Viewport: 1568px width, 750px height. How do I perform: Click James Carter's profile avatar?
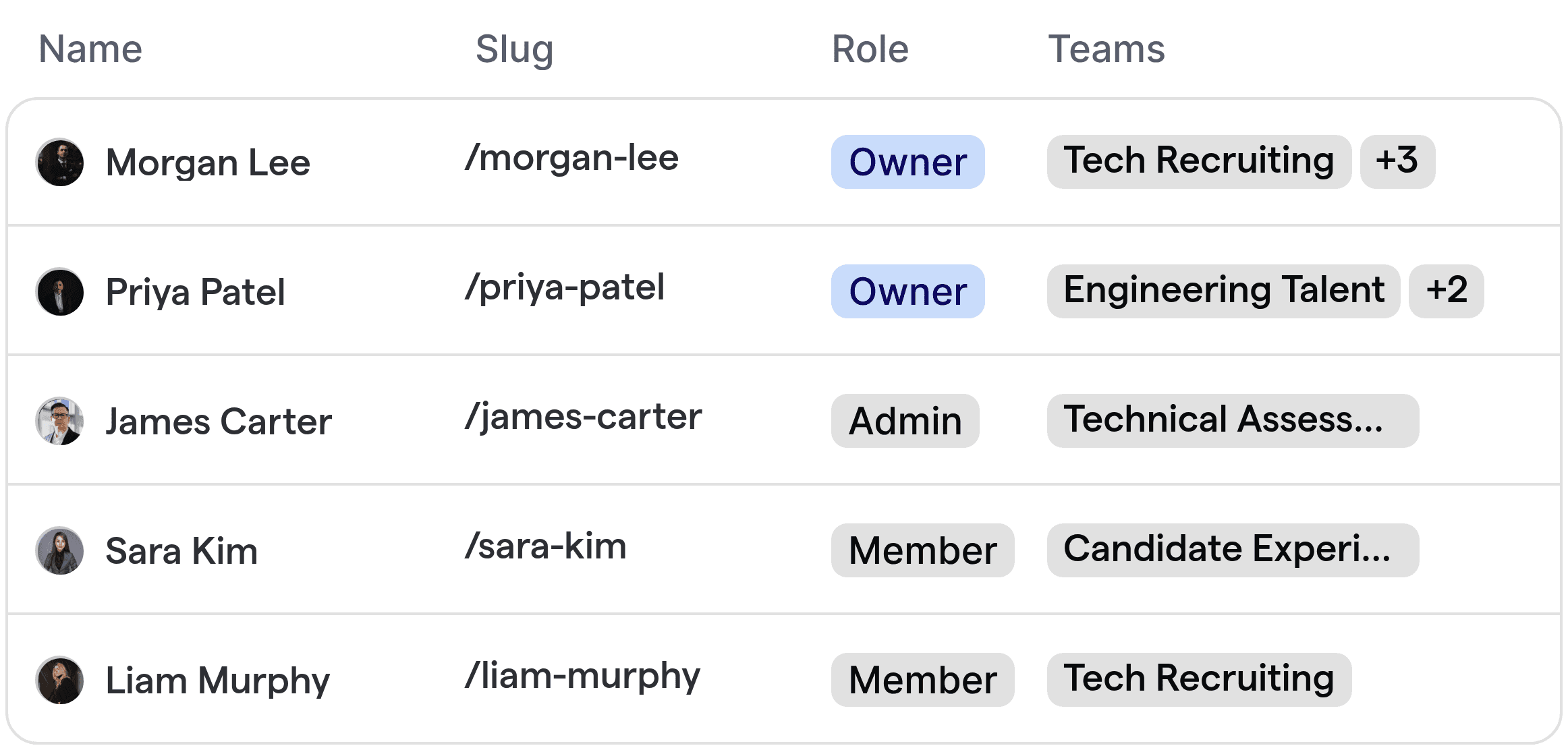(x=59, y=421)
